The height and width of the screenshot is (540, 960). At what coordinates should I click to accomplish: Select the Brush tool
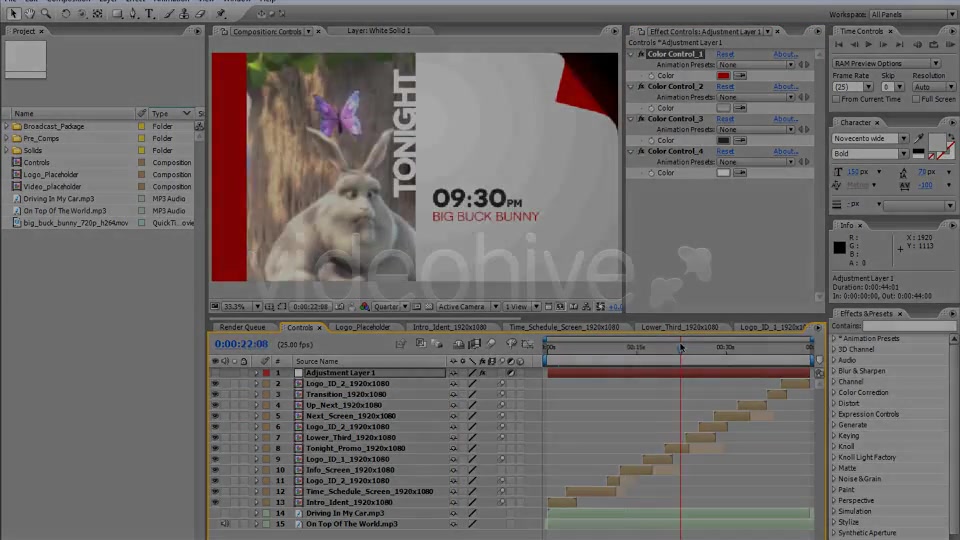pos(168,13)
